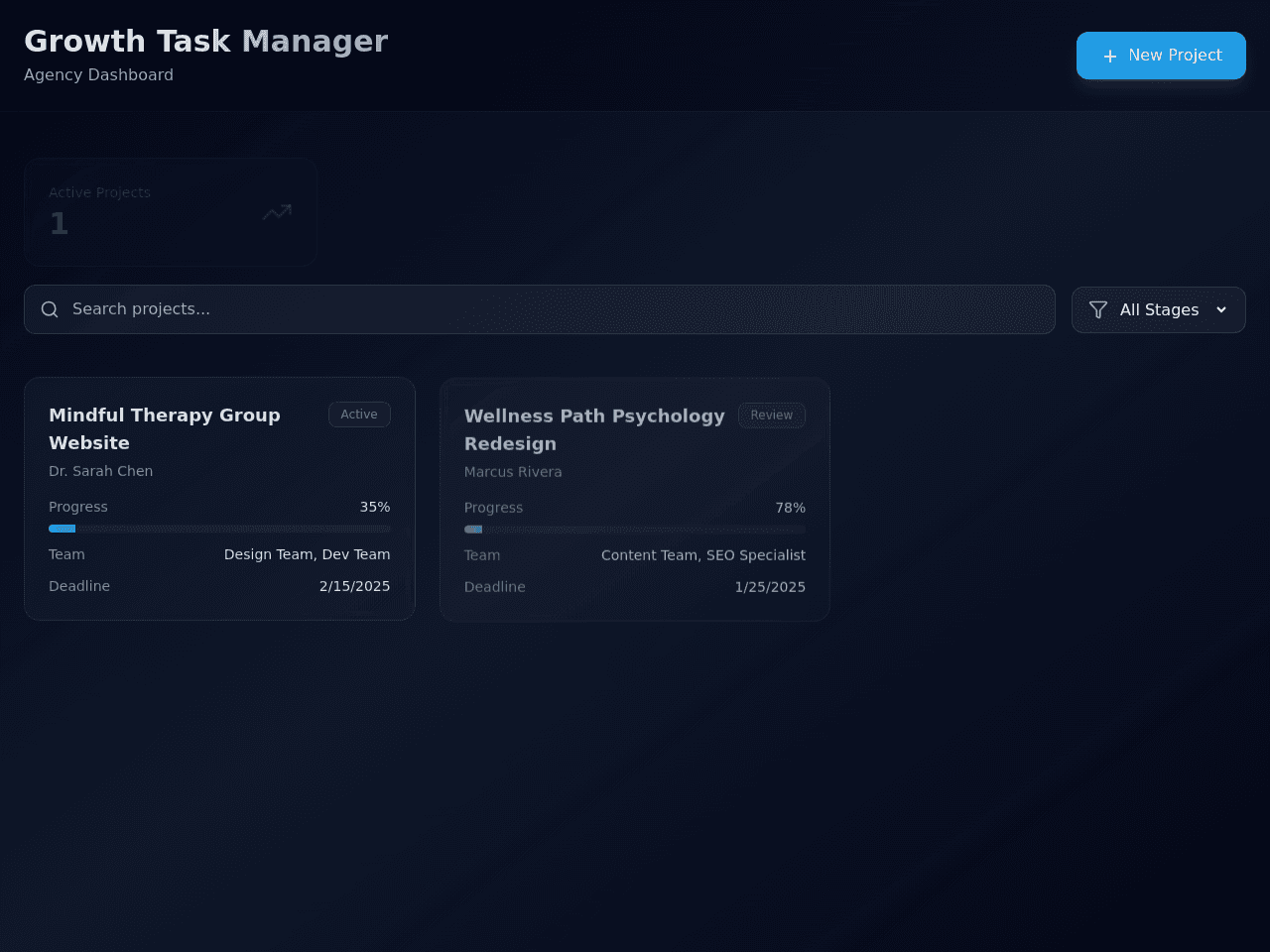The width and height of the screenshot is (1270, 952).
Task: Focus the Search projects input field
Action: tap(540, 309)
